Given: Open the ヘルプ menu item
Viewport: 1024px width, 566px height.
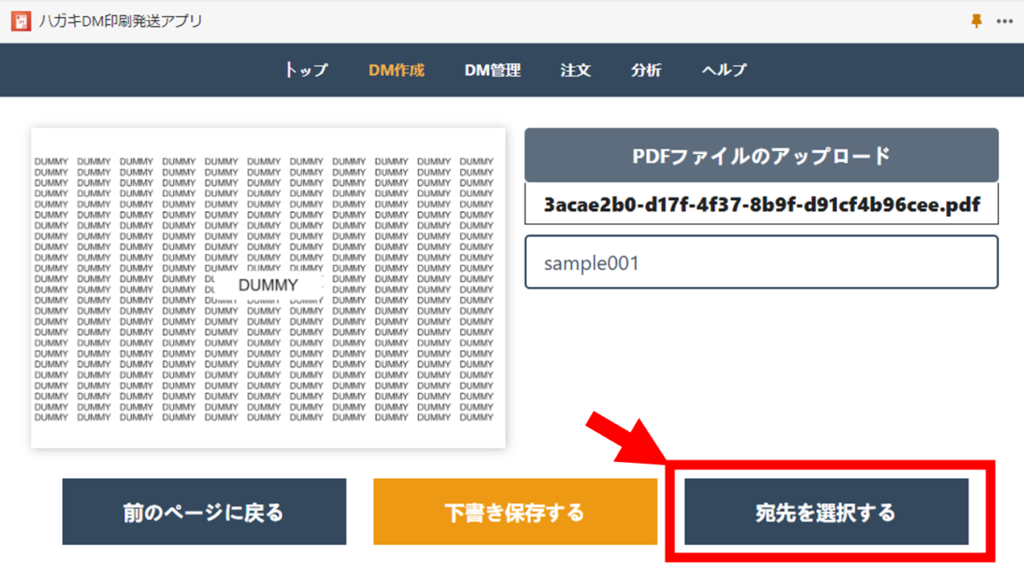Looking at the screenshot, I should [x=724, y=70].
